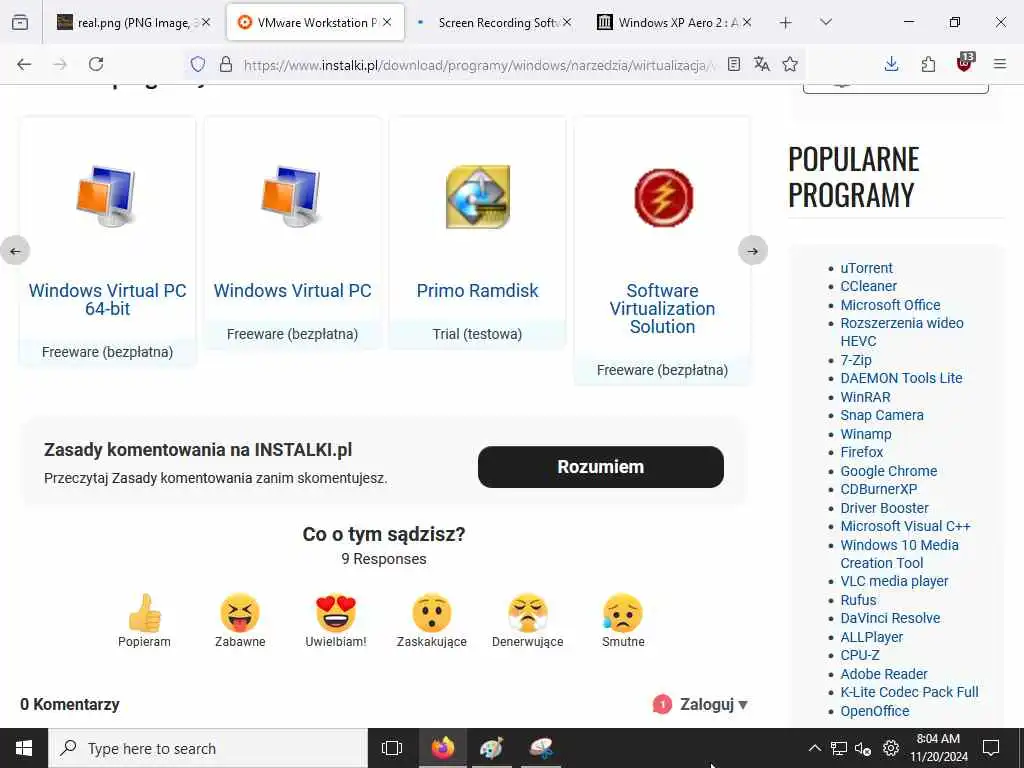The width and height of the screenshot is (1024, 768).
Task: React with the Denerwujące angry emoji
Action: click(x=528, y=613)
